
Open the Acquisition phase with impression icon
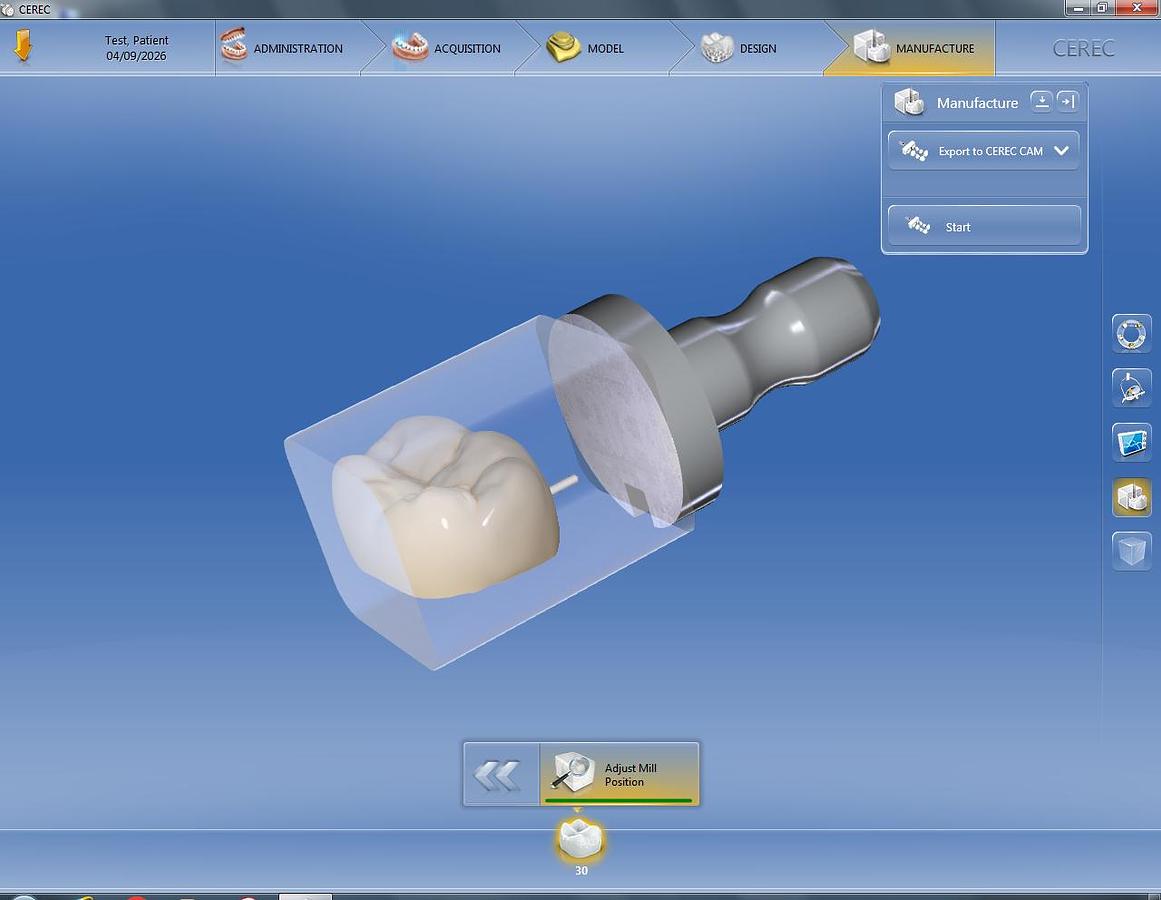410,47
